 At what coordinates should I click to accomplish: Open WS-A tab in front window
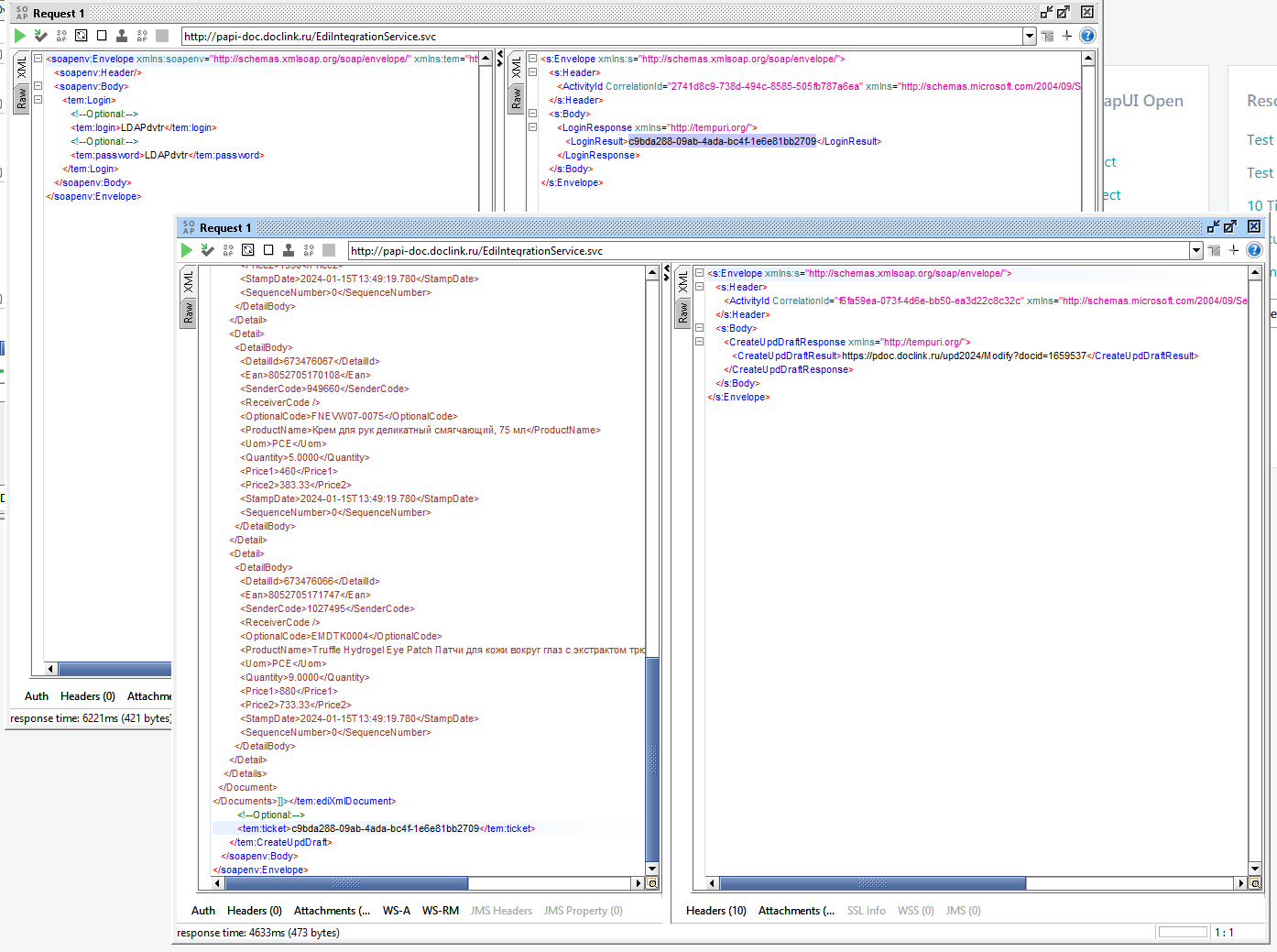[397, 911]
